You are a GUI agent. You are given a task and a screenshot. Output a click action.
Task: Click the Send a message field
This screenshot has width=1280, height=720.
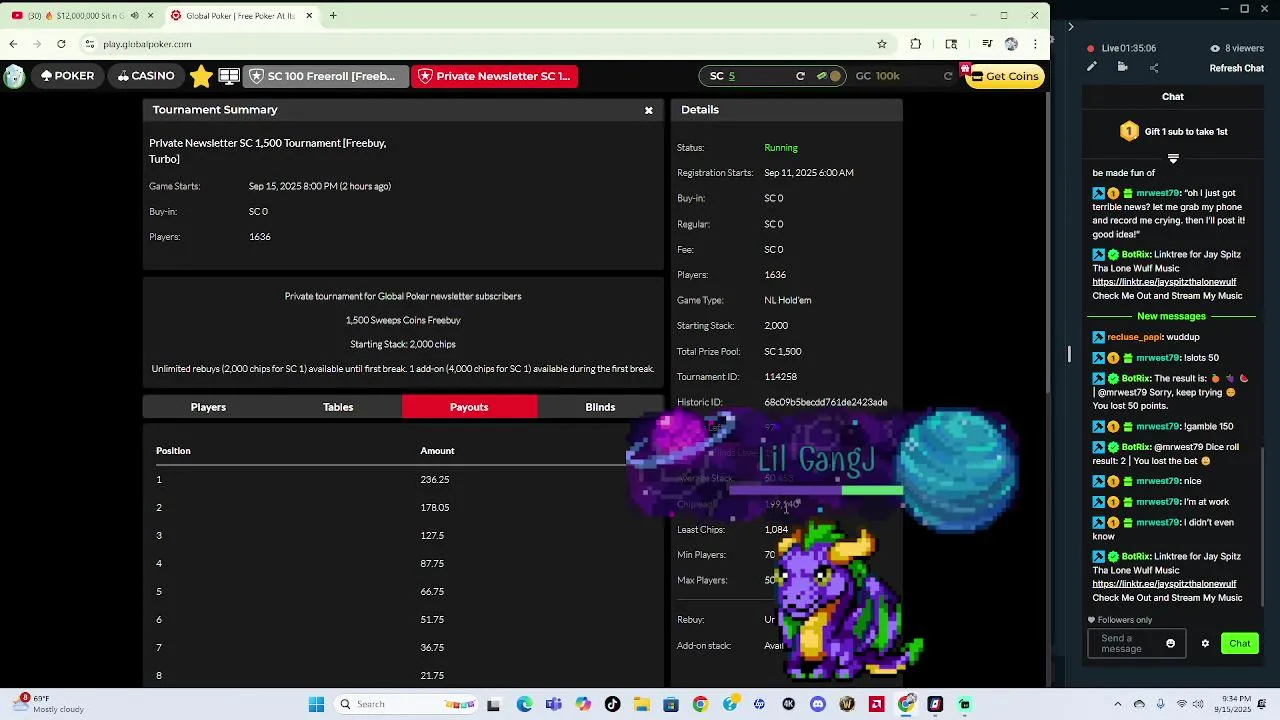(x=1137, y=644)
